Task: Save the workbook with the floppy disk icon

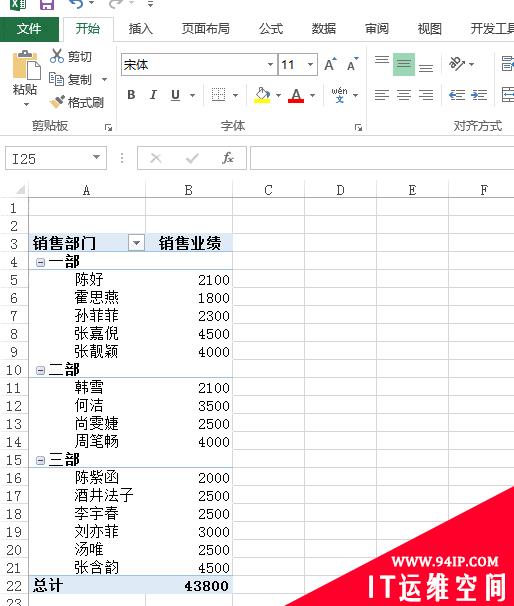Action: (47, 4)
